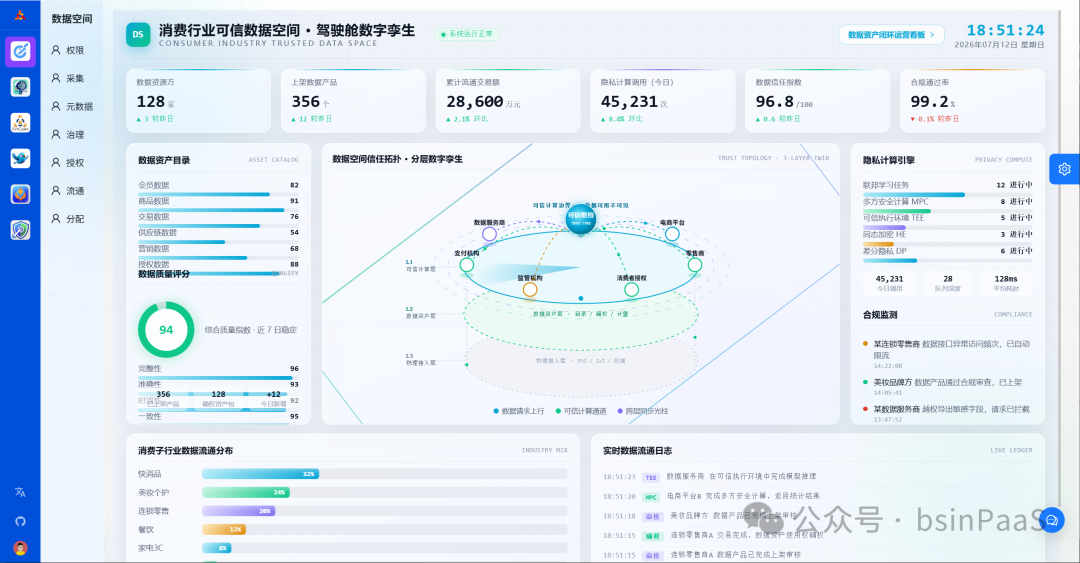Select the 支付机构 node circle
The height and width of the screenshot is (563, 1080).
(x=466, y=265)
